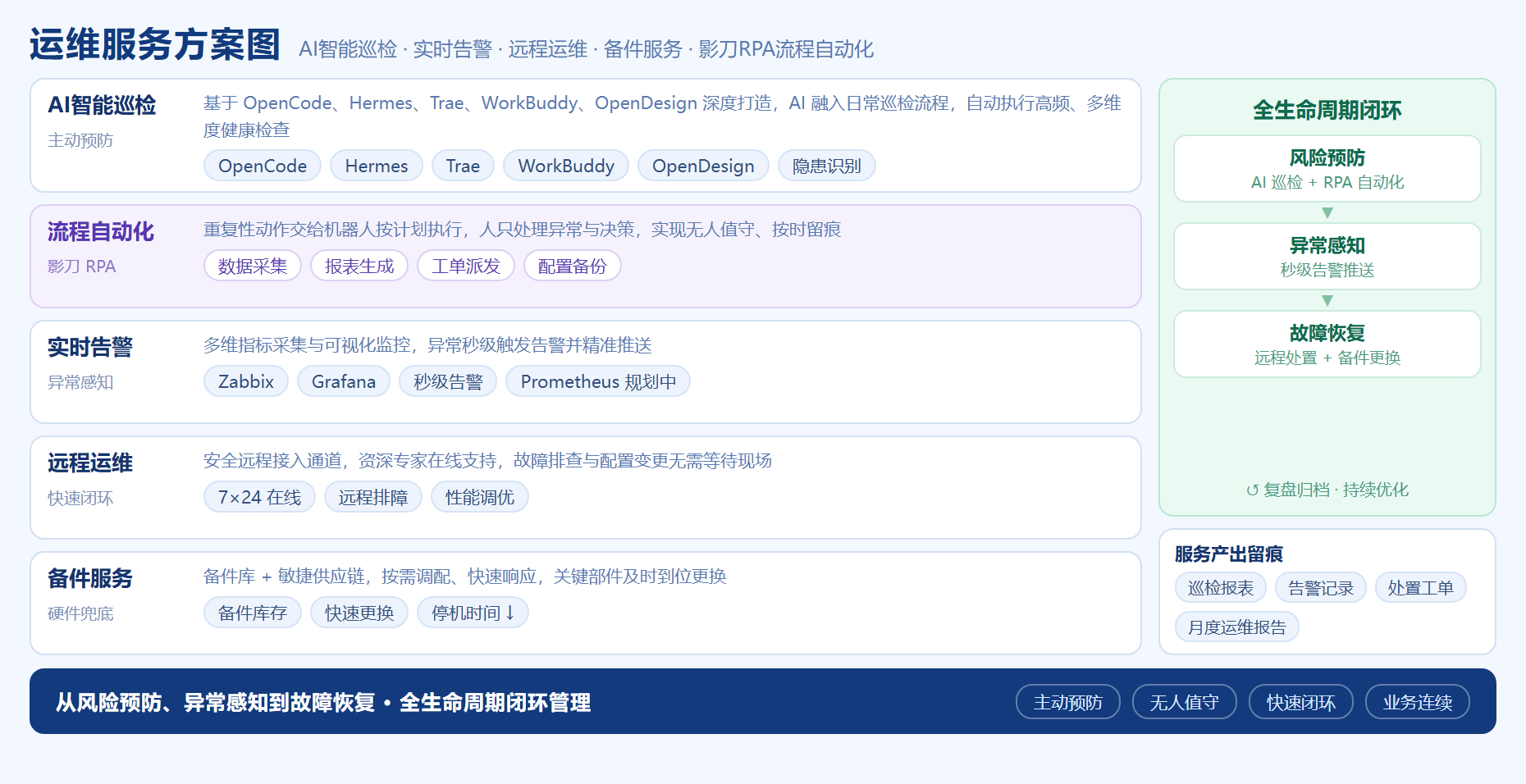This screenshot has width=1526, height=784.
Task: Open the 风险预防 stage card
Action: [1327, 168]
